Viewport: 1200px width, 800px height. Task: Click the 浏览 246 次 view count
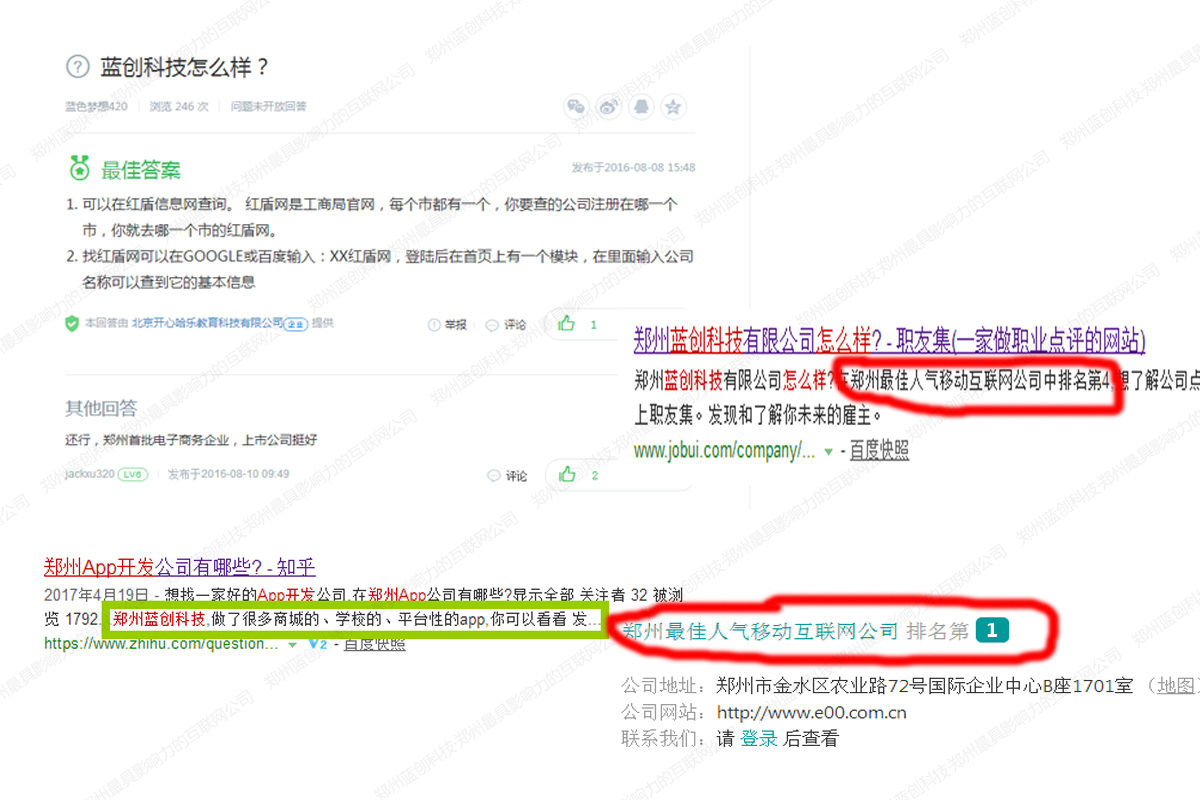(x=179, y=106)
